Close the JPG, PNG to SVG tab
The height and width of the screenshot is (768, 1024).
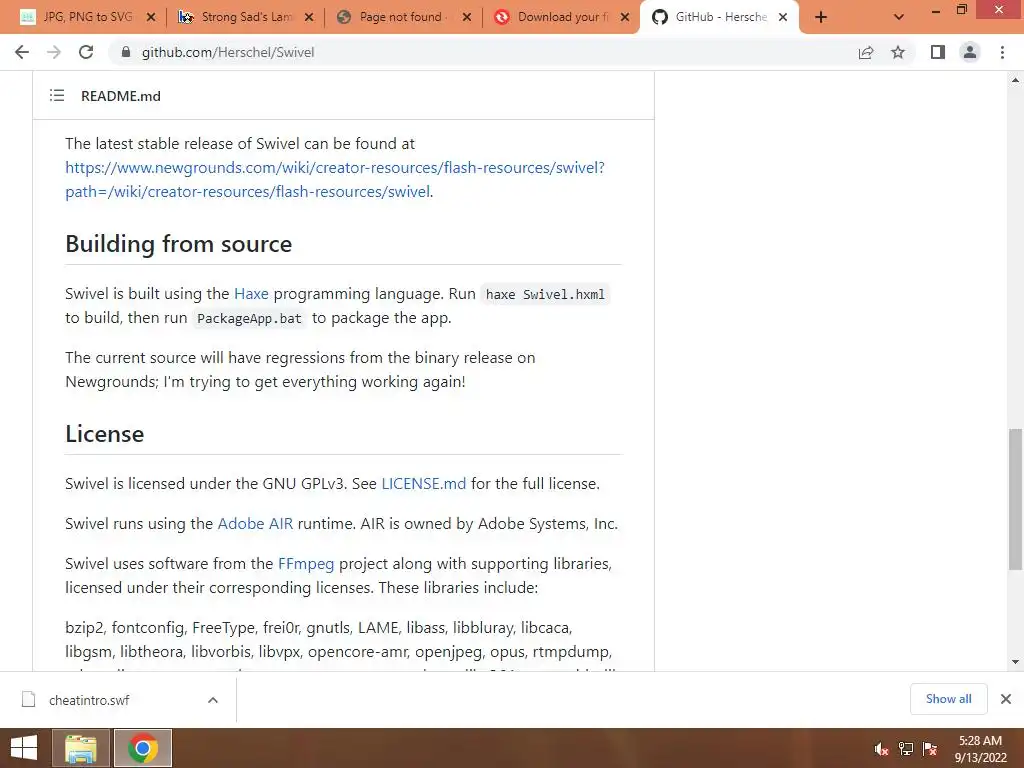[151, 17]
